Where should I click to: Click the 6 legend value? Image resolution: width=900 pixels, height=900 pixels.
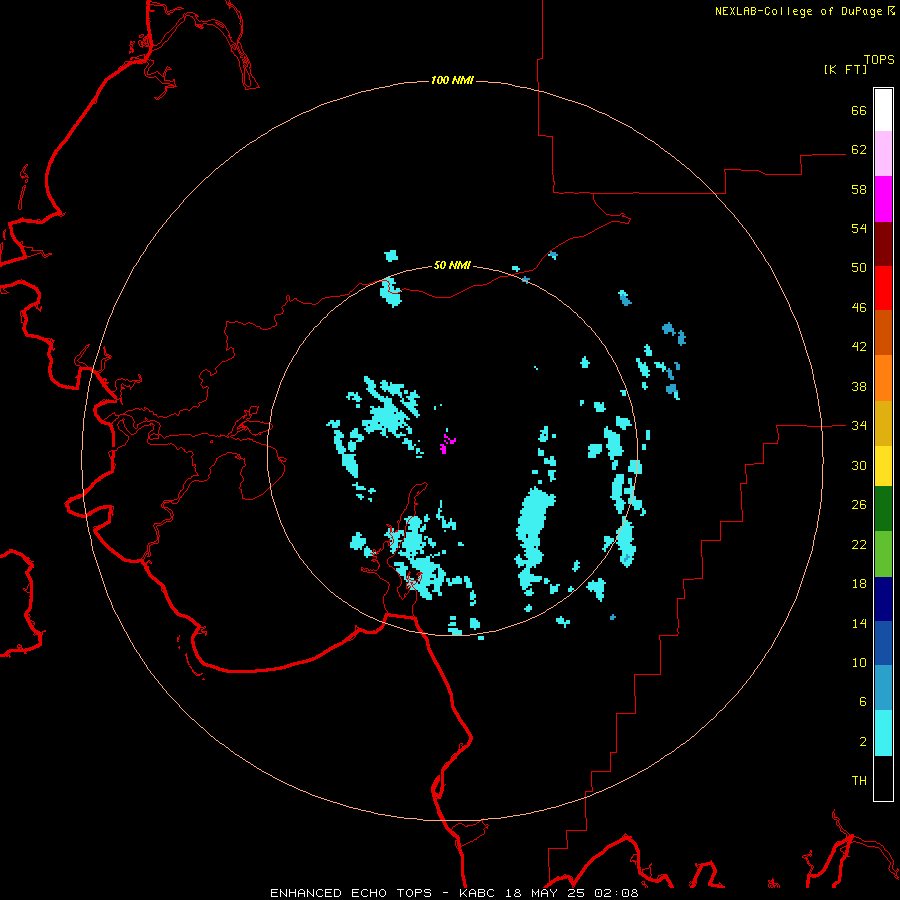coord(863,702)
